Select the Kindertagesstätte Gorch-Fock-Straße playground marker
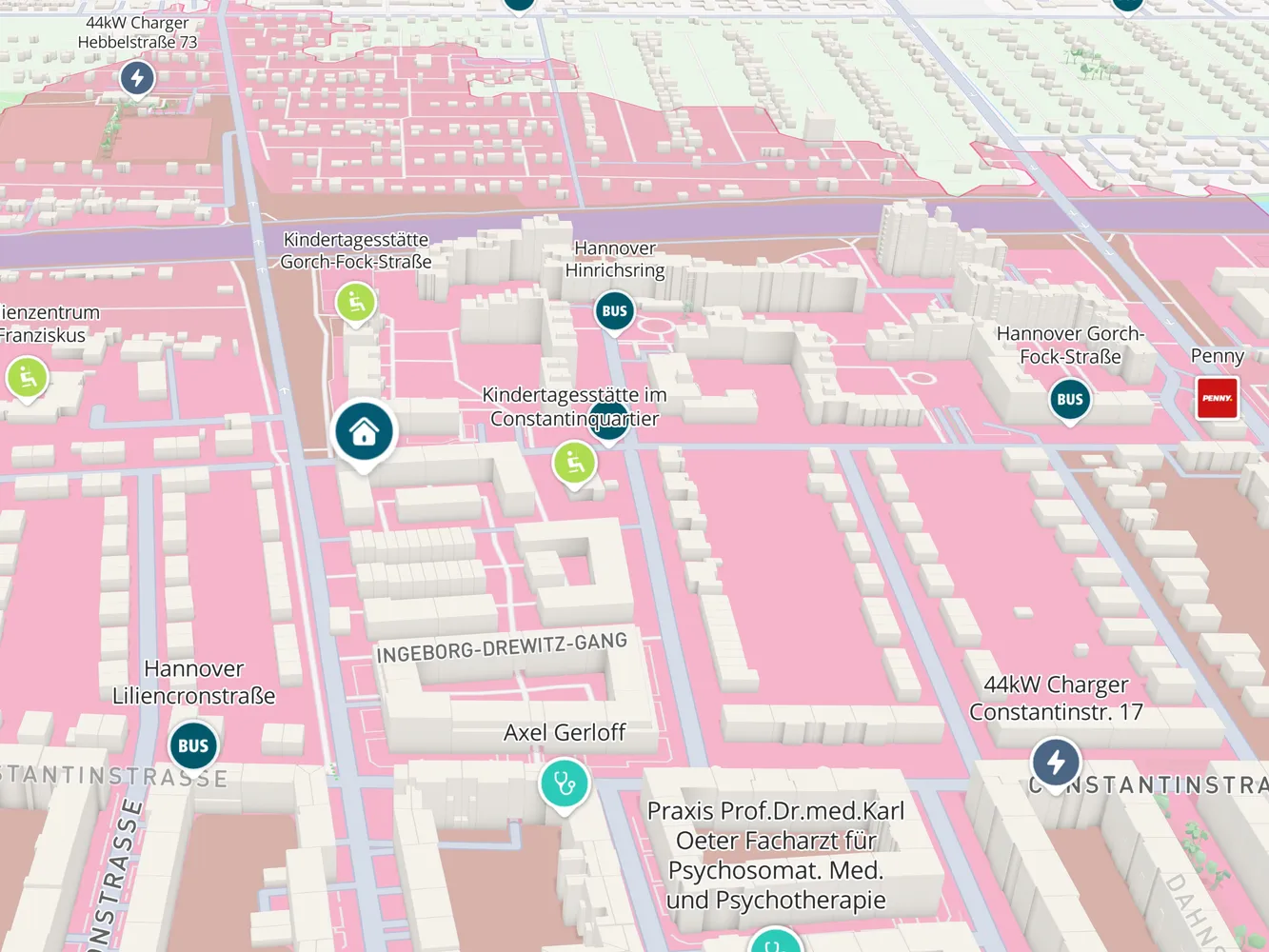This screenshot has height=952, width=1269. coord(356,304)
